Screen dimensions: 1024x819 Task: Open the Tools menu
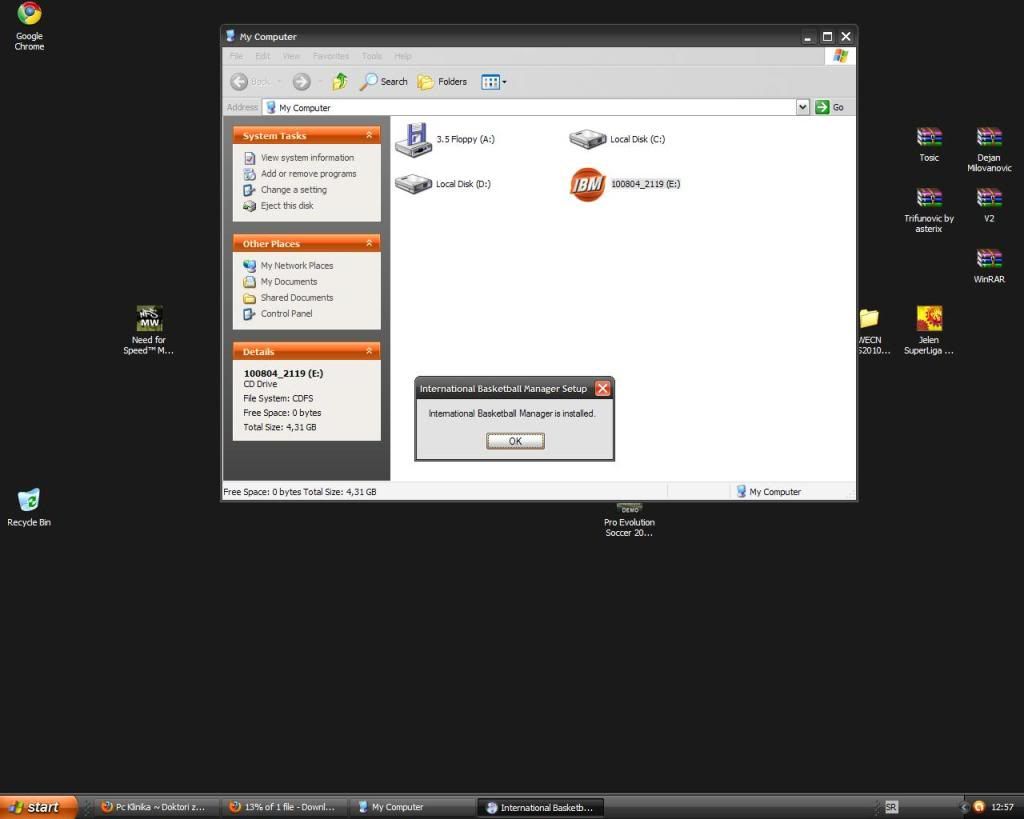click(x=372, y=56)
